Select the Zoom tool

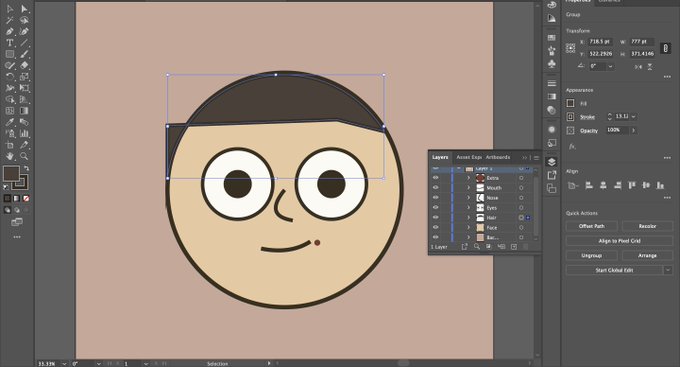pyautogui.click(x=24, y=156)
